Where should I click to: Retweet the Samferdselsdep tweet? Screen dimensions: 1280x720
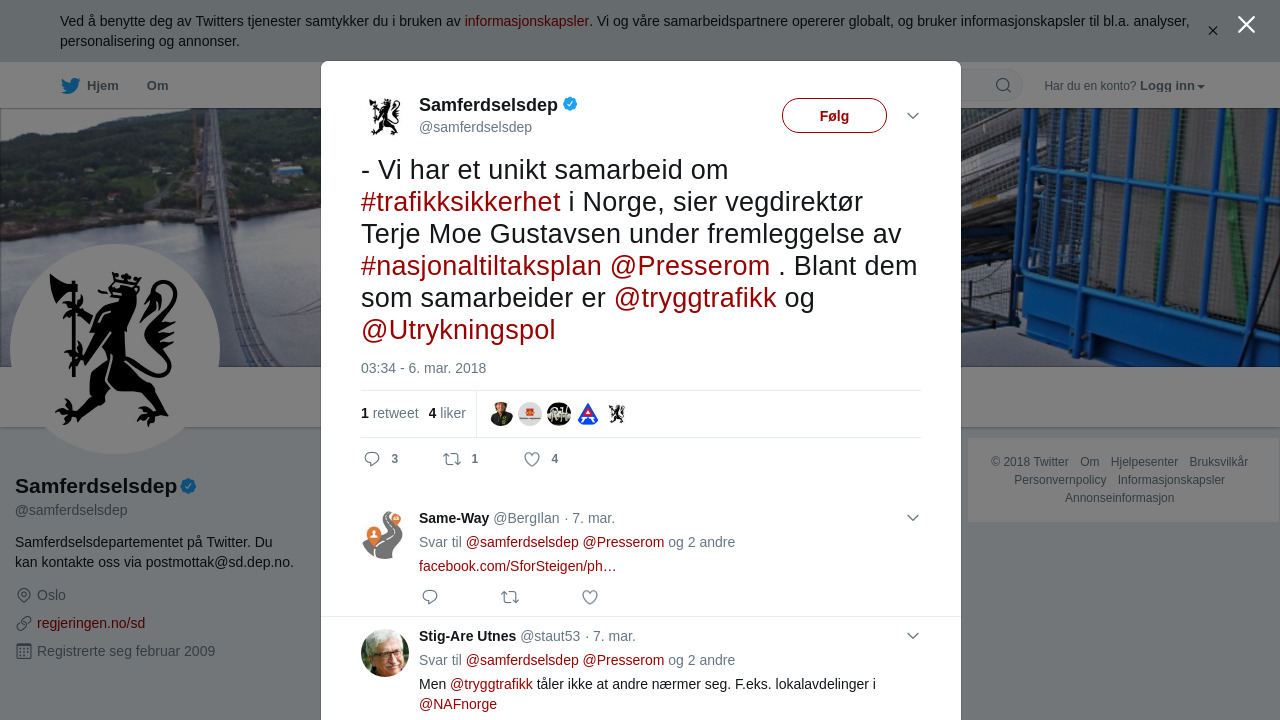(452, 459)
